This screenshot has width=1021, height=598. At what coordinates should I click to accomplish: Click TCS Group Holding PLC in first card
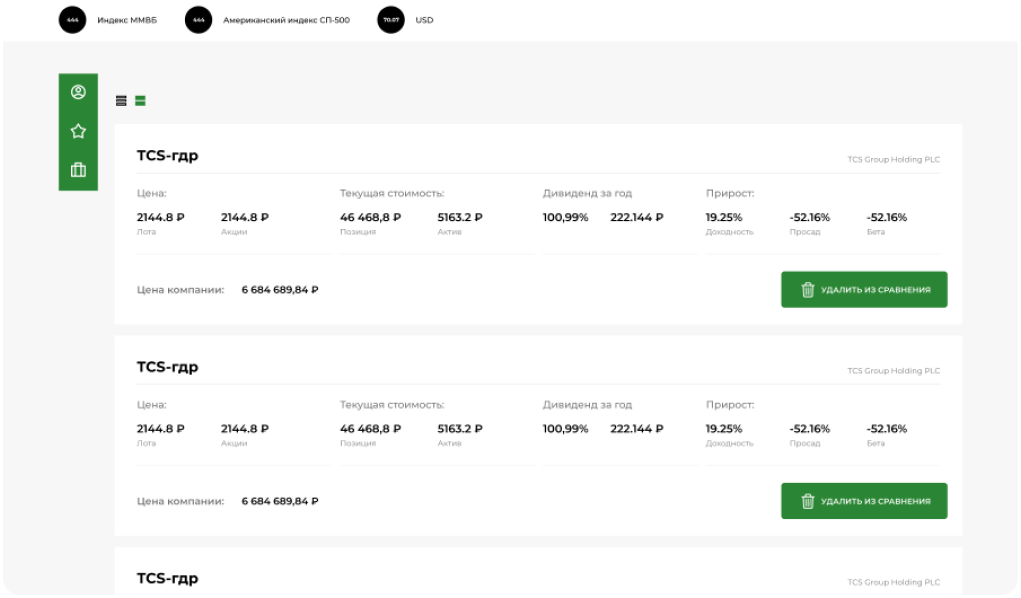893,160
